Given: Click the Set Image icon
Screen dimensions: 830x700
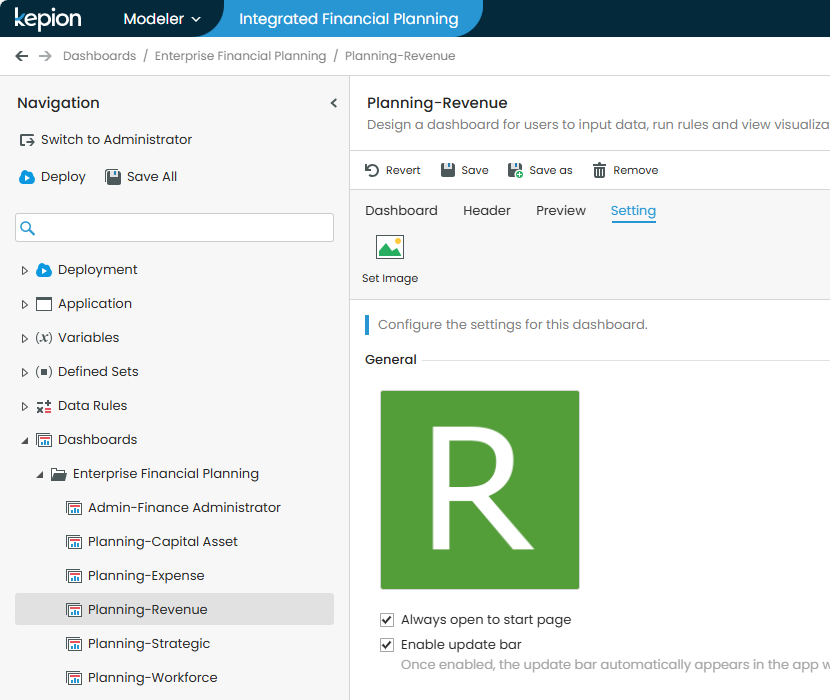Looking at the screenshot, I should 389,247.
